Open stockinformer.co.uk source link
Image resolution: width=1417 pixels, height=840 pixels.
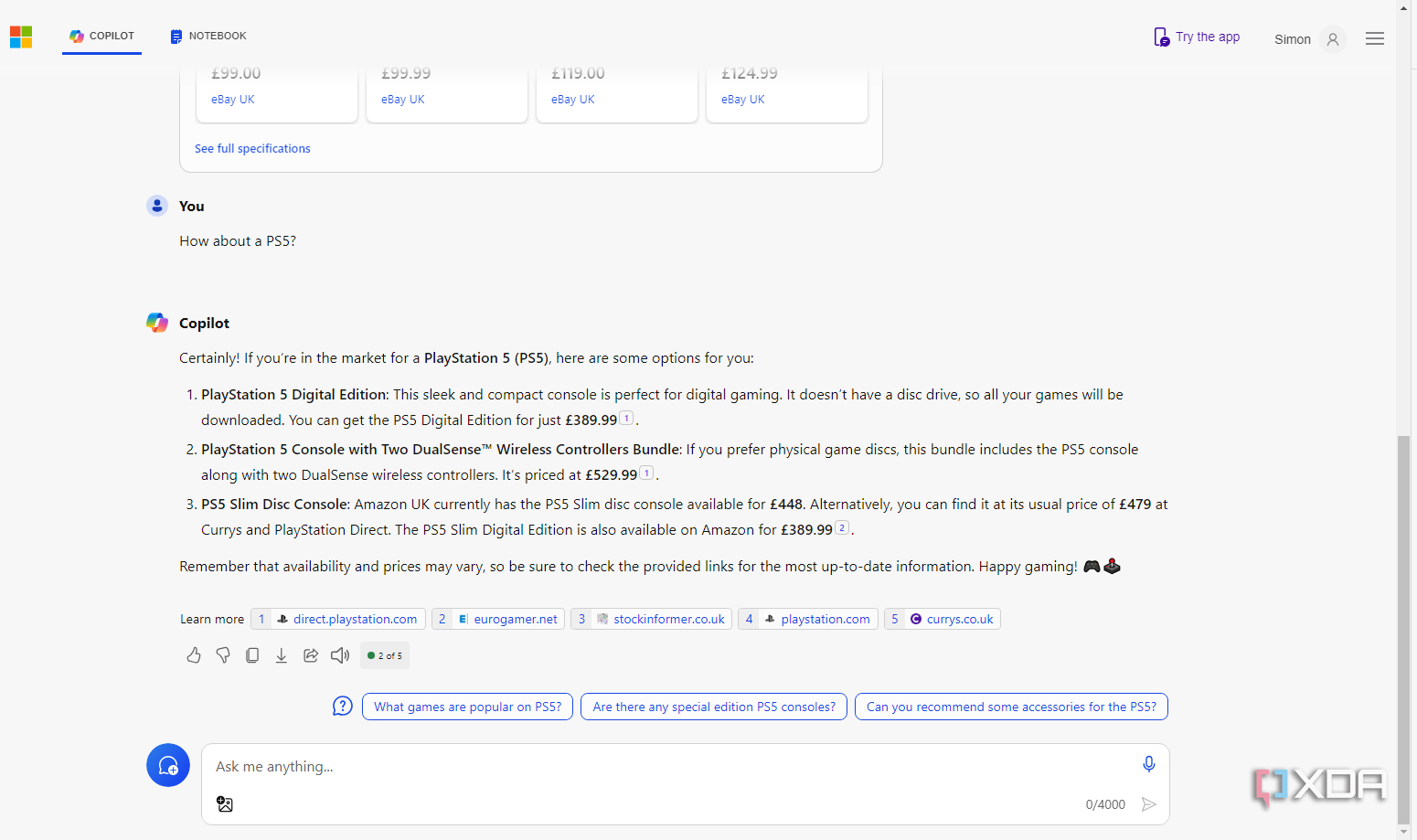point(651,619)
